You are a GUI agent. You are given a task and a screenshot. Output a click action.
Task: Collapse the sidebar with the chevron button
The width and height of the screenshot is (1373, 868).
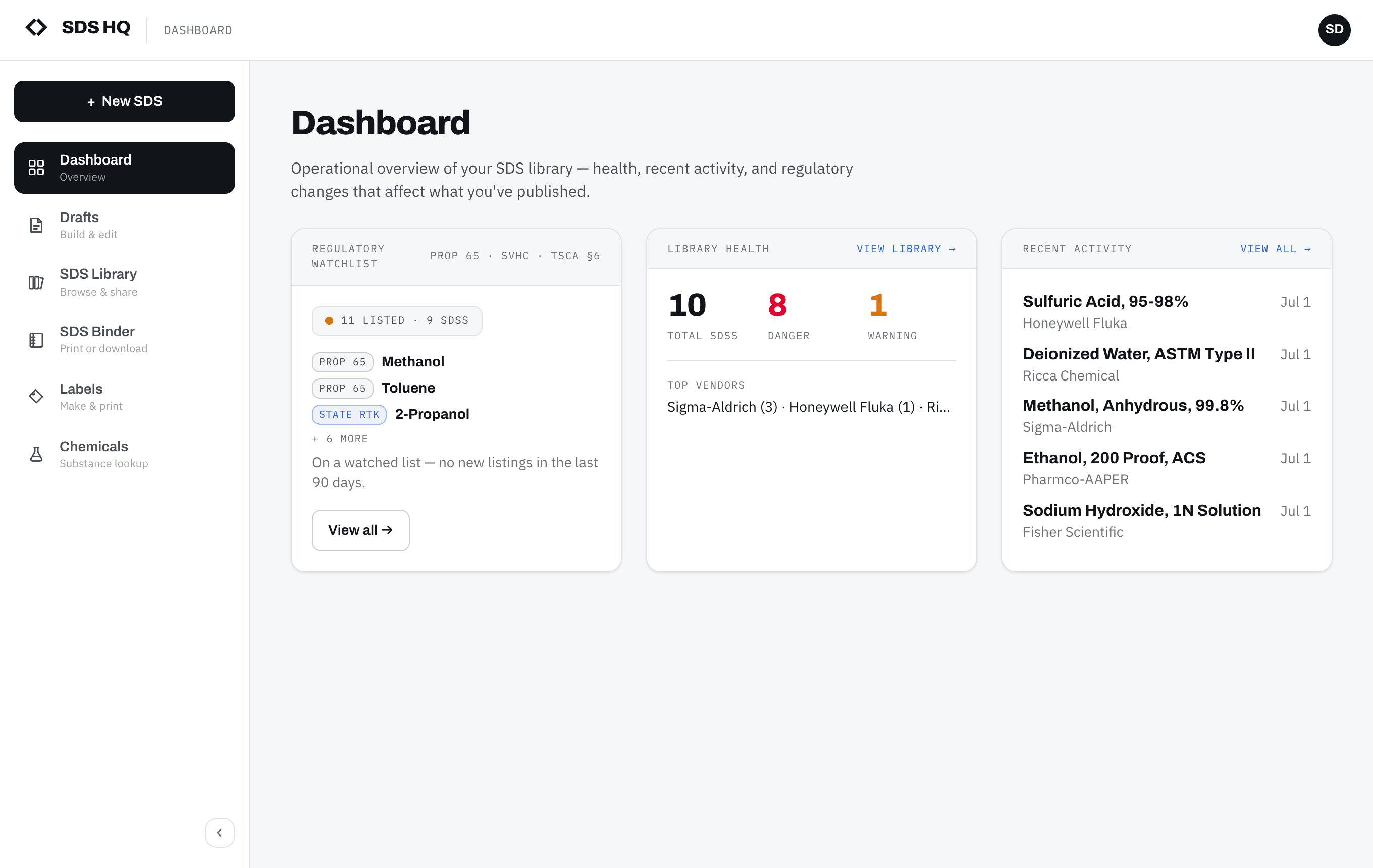[220, 832]
